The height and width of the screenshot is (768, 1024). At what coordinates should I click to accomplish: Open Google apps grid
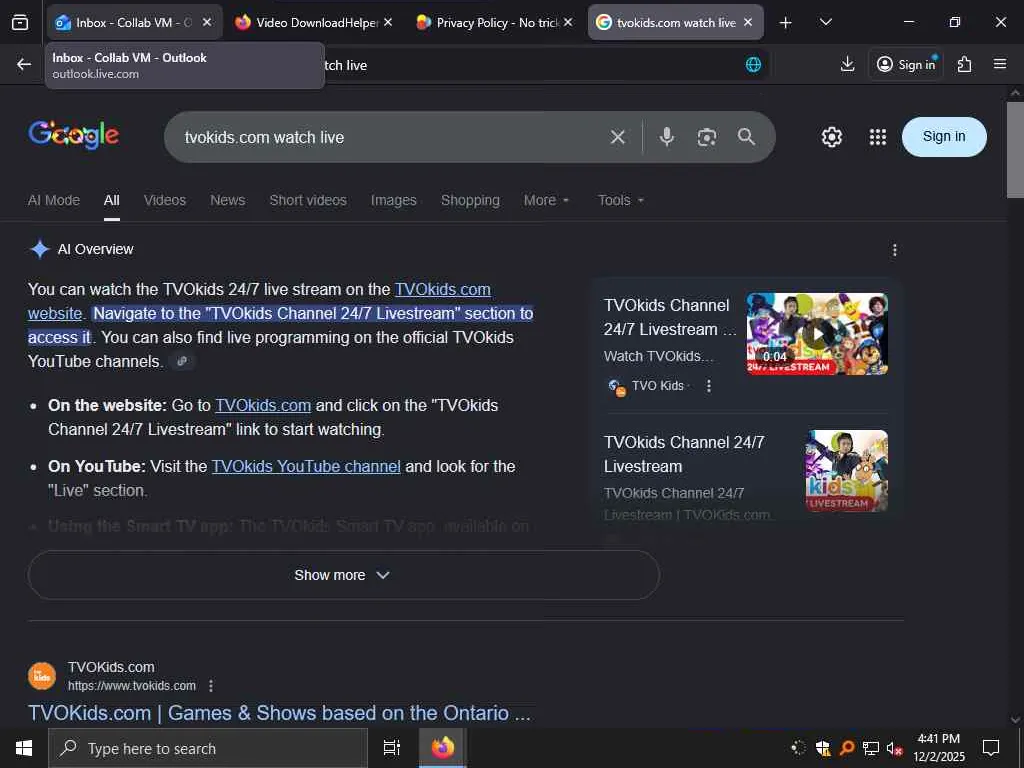coord(878,137)
